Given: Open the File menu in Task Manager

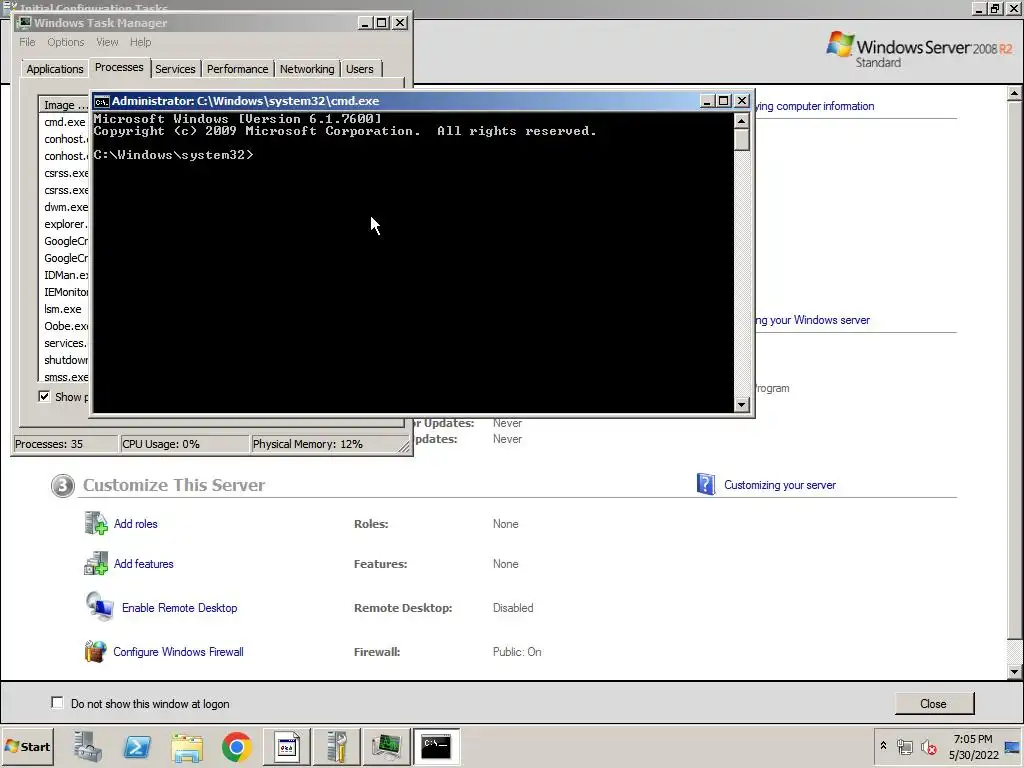Looking at the screenshot, I should coord(27,42).
